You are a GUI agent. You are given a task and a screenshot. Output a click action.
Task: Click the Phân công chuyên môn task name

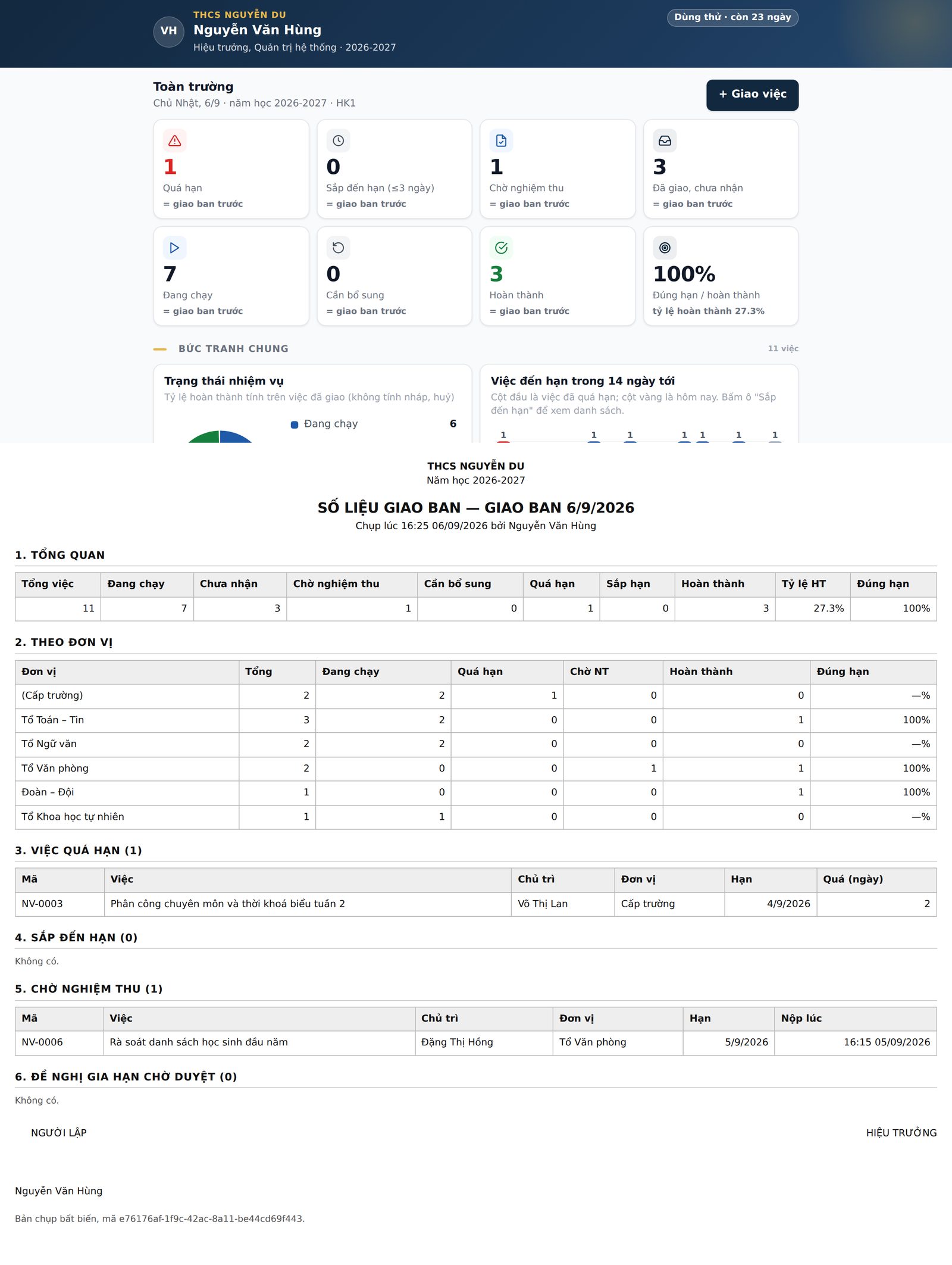pos(228,904)
